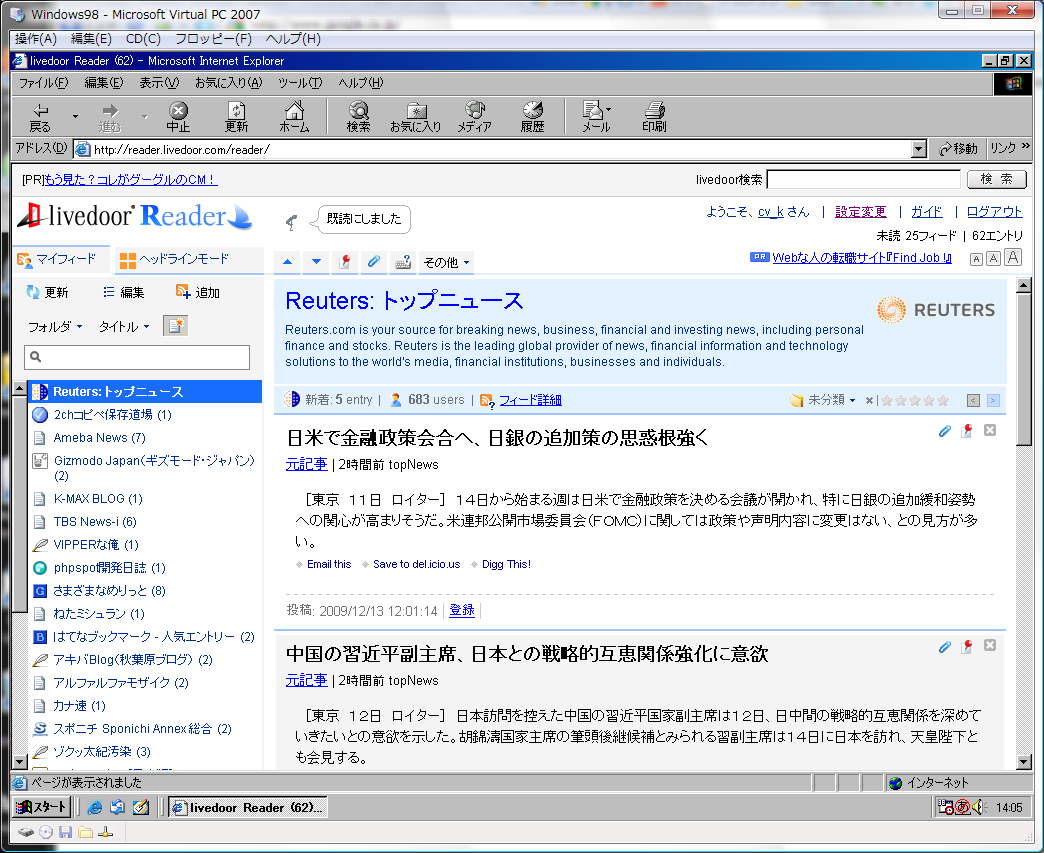Viewport: 1044px width, 853px height.
Task: Set the largest font size A button
Action: pos(1013,258)
